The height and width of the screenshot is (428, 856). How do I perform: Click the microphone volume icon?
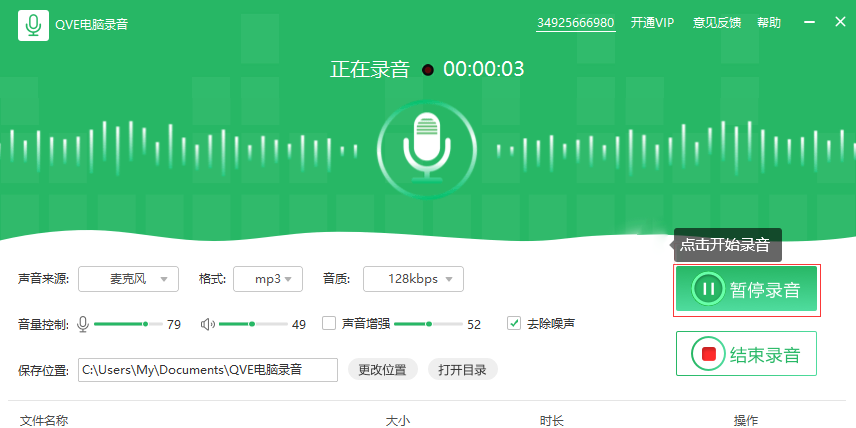[83, 324]
